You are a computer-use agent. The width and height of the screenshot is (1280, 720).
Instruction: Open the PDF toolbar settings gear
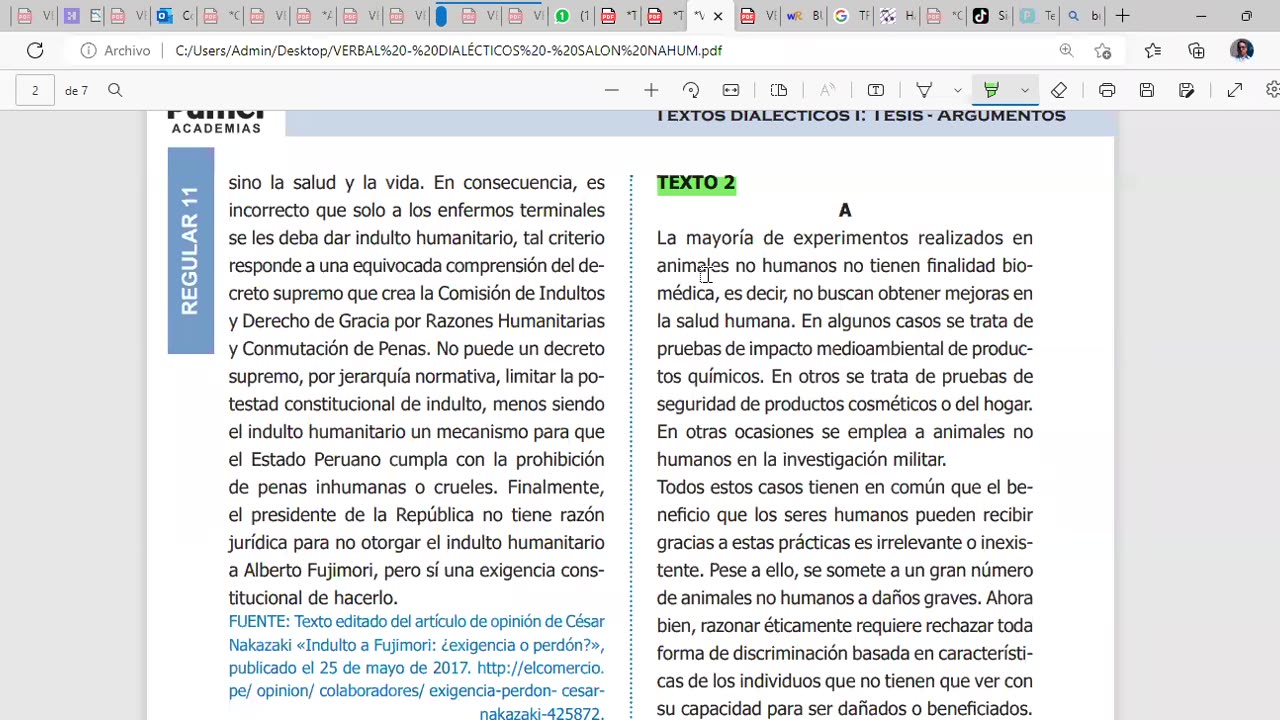coord(1273,90)
